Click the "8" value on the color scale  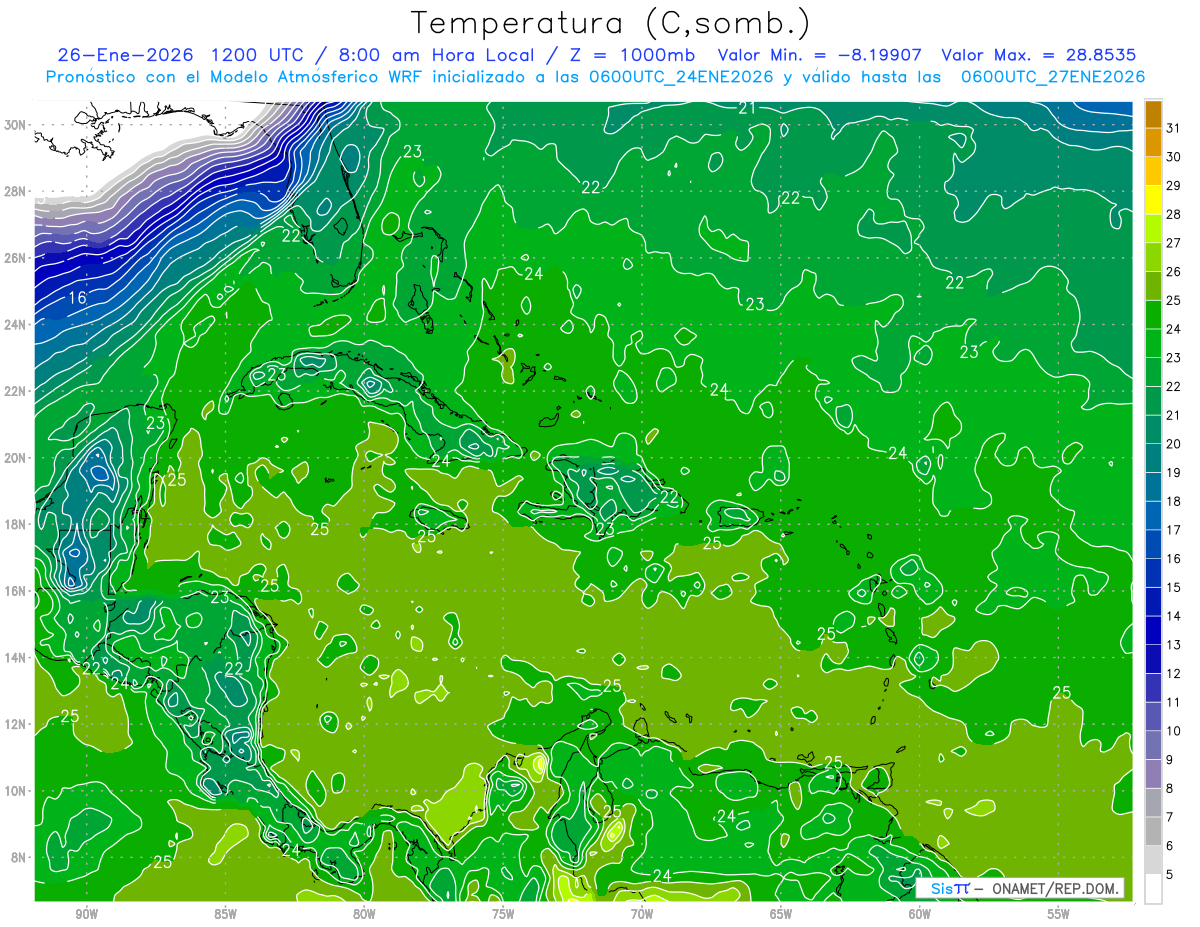1170,788
